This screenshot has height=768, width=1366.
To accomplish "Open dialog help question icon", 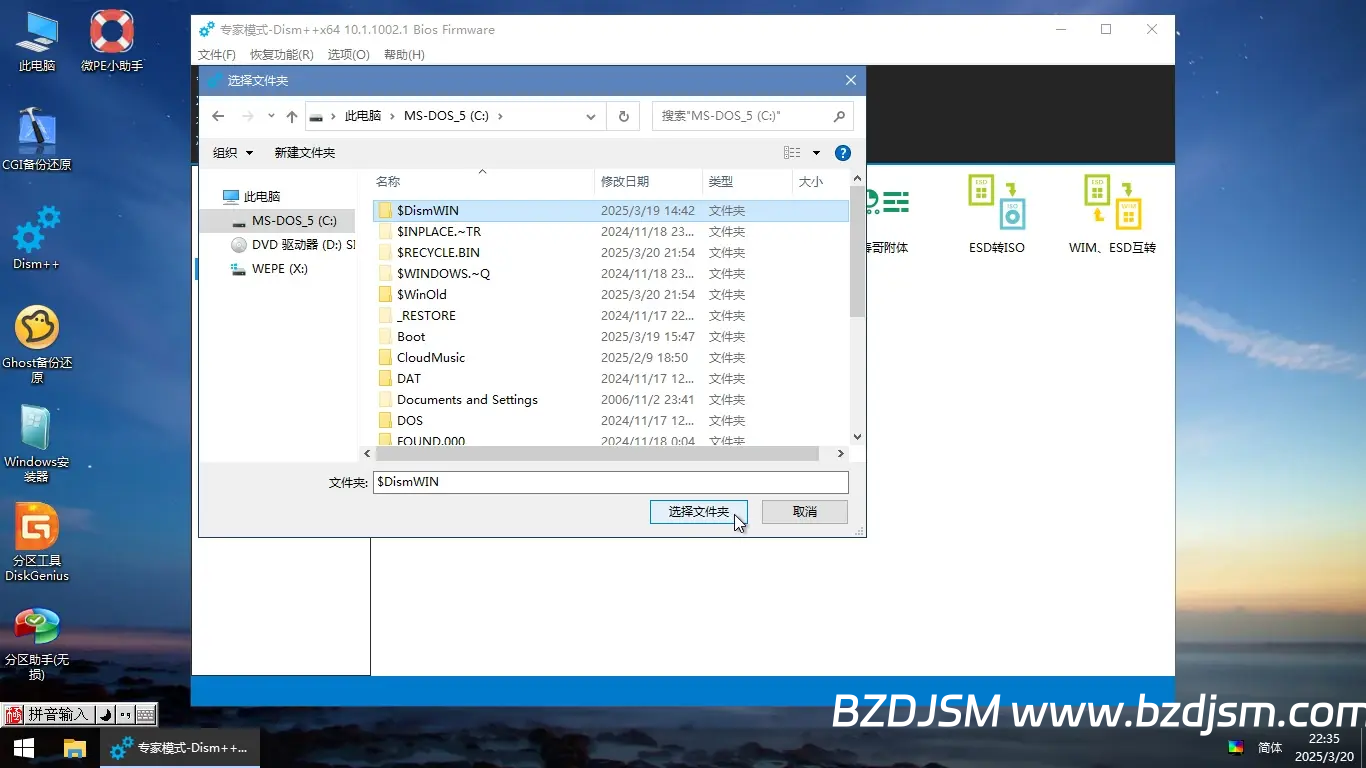I will coord(843,153).
